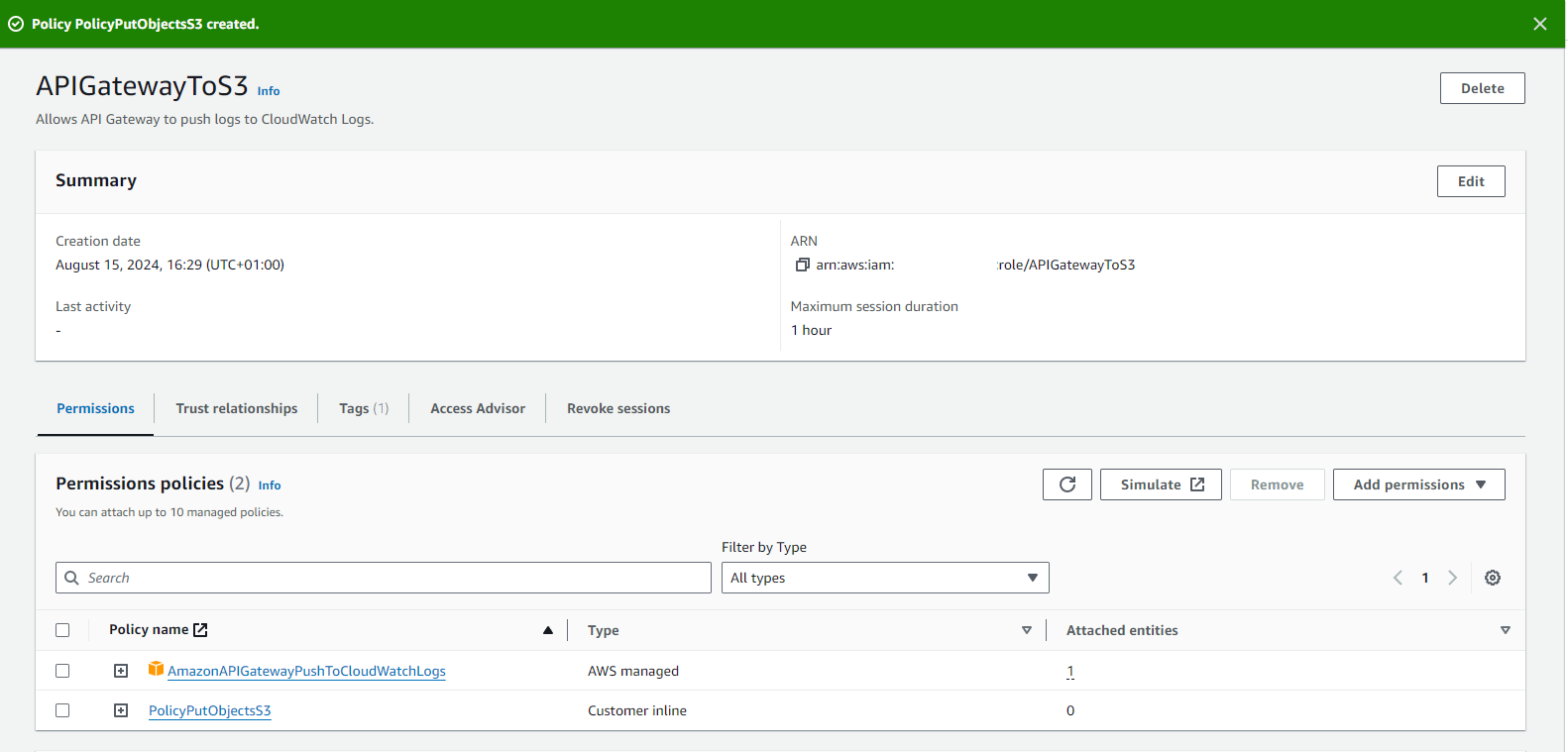Open the AmazonAPIGatewayPushToCloudWatchLogs policy link
Image resolution: width=1568 pixels, height=752 pixels.
point(306,671)
